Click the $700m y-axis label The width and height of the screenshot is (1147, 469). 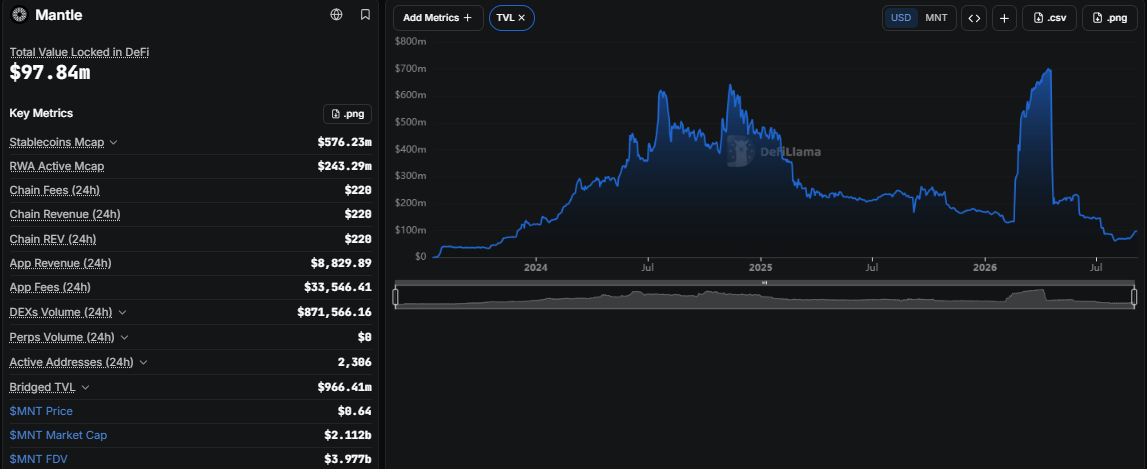click(410, 69)
